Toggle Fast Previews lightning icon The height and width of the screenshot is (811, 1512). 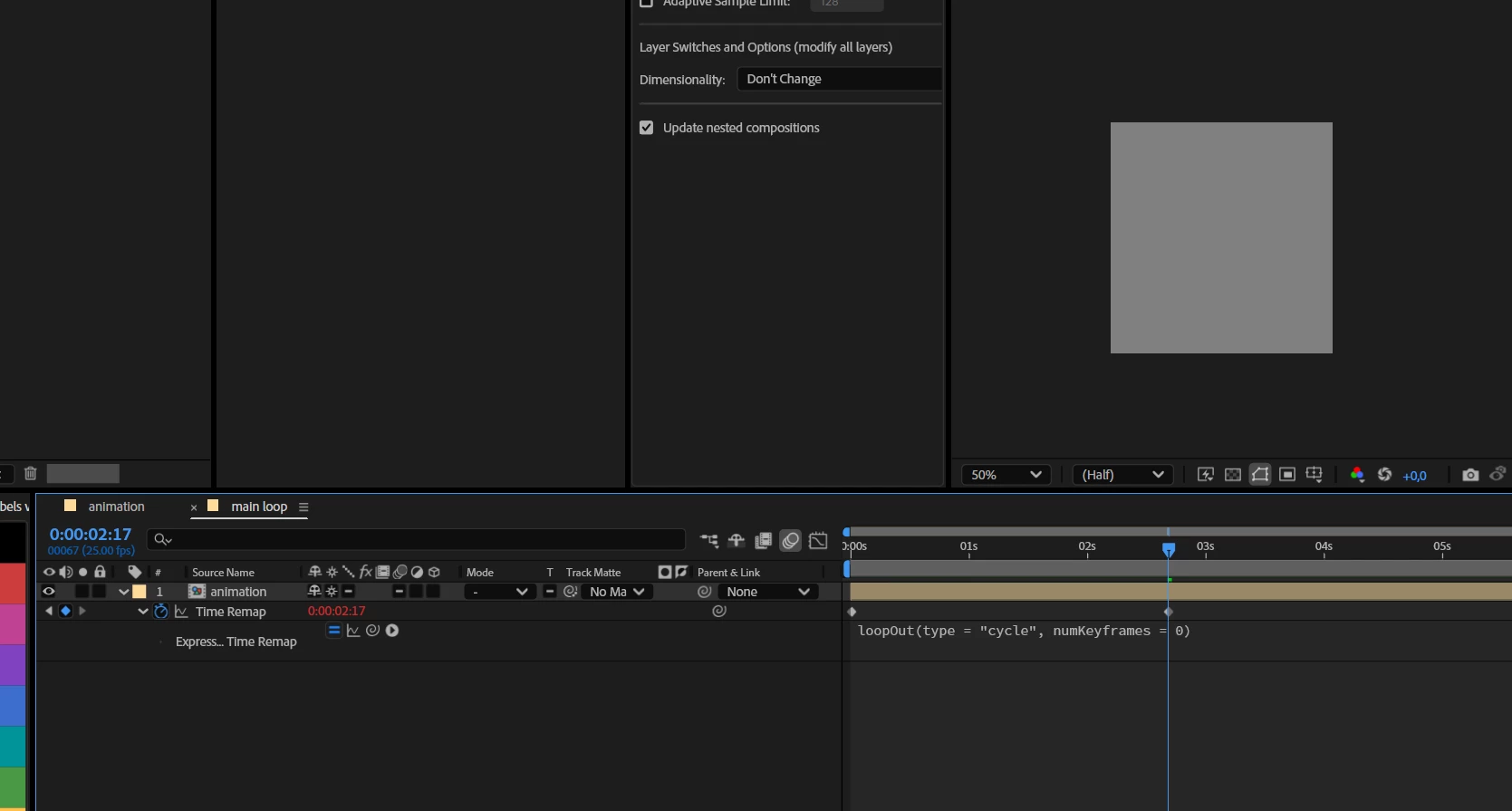[1205, 475]
